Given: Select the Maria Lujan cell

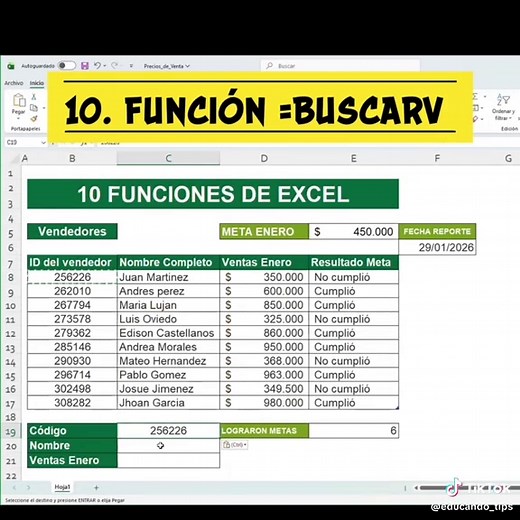Looking at the screenshot, I should (168, 305).
